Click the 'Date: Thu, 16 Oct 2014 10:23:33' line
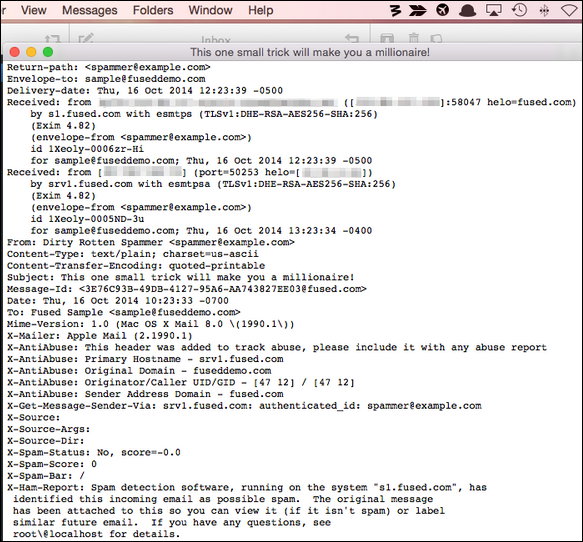Viewport: 583px width, 542px height. click(118, 301)
